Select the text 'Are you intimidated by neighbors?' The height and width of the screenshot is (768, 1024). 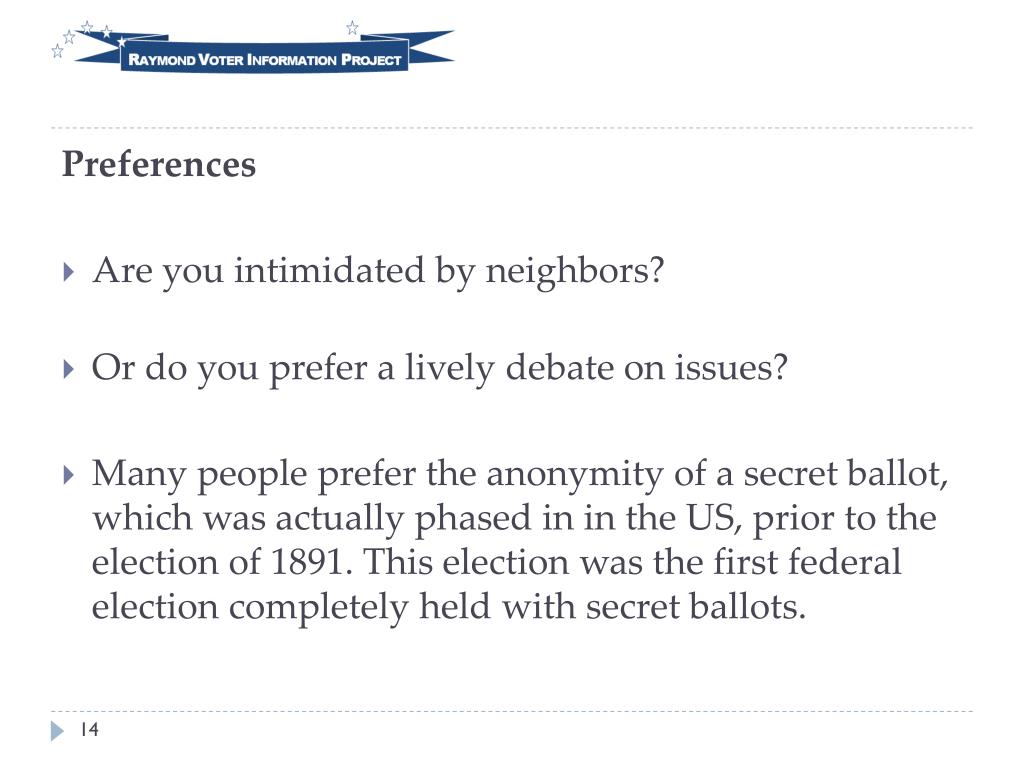click(378, 271)
